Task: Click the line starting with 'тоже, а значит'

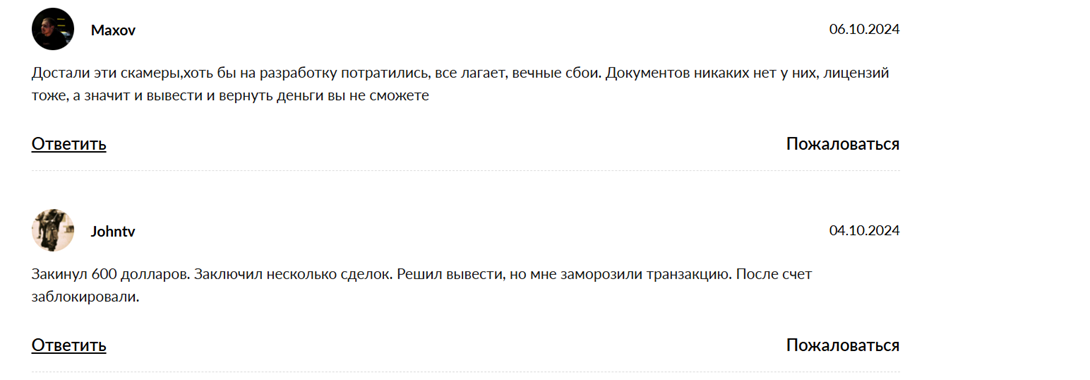Action: coord(230,96)
